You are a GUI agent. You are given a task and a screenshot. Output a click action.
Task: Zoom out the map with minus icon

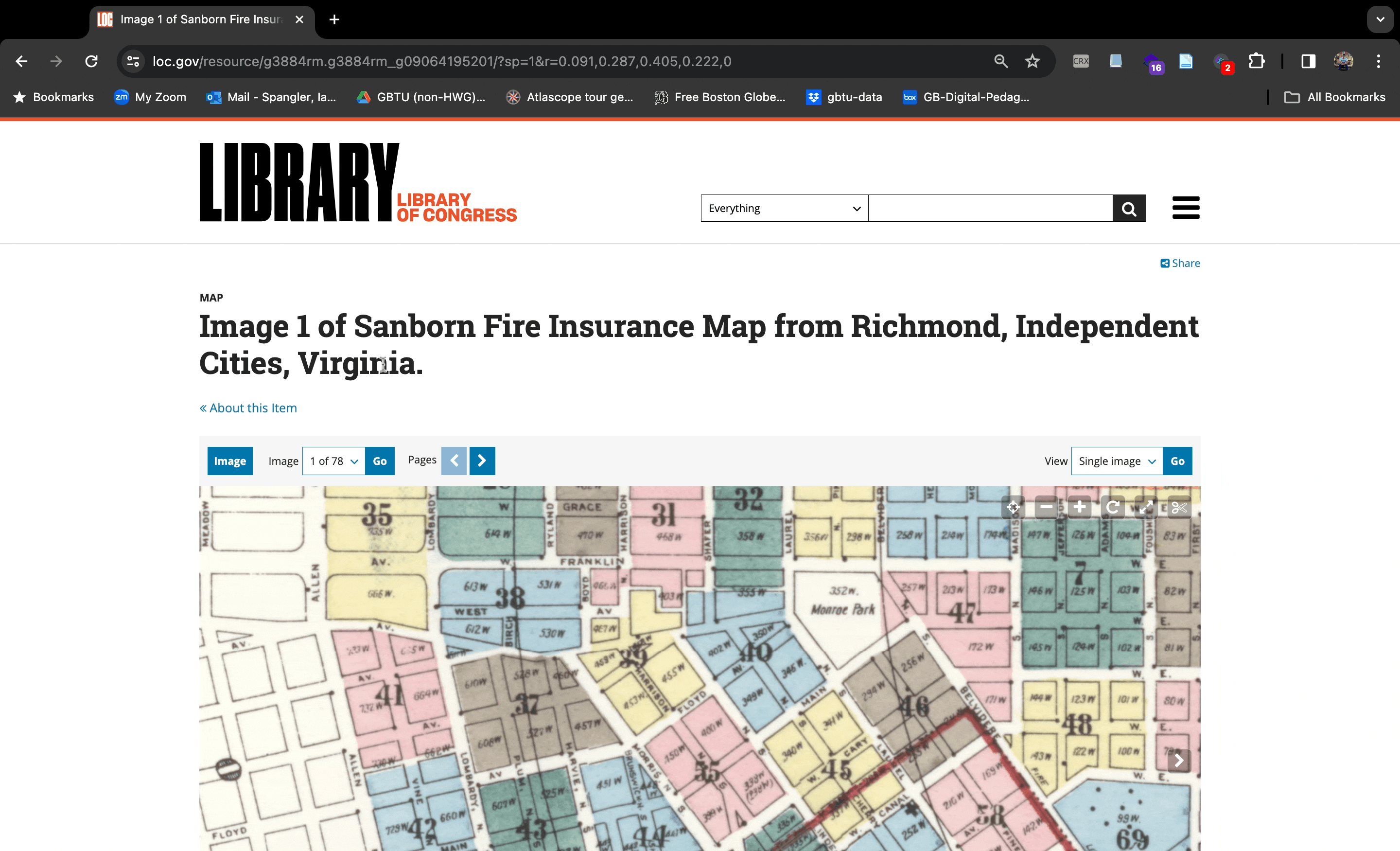click(x=1046, y=507)
